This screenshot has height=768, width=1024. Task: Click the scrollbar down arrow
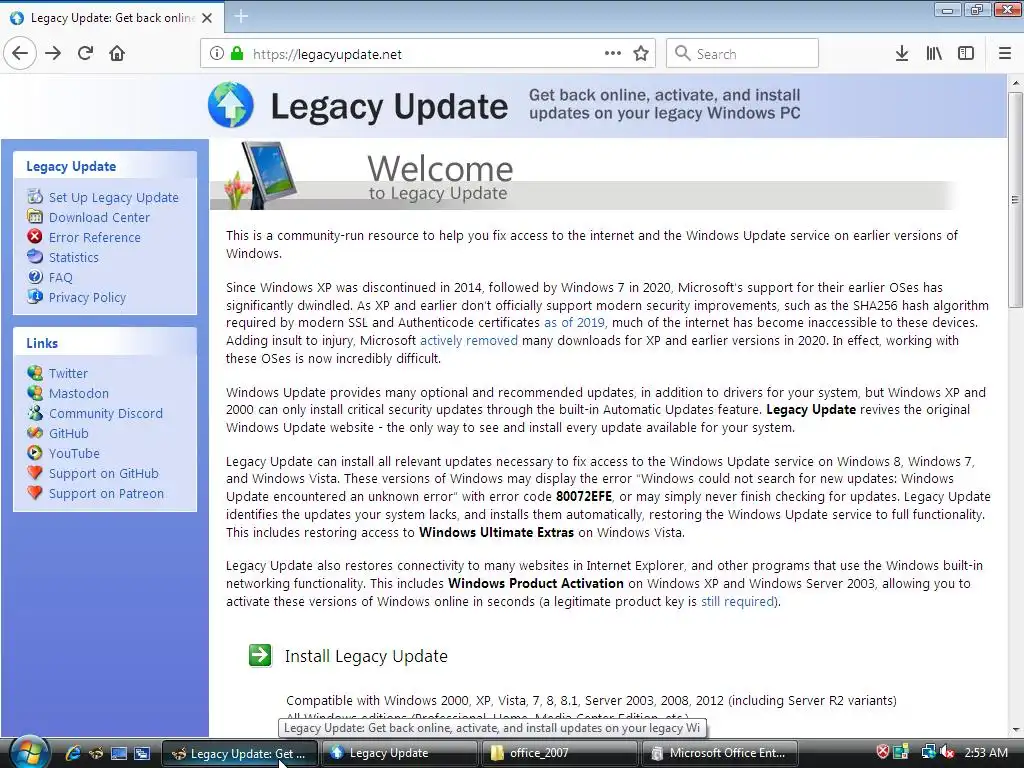pos(1015,729)
